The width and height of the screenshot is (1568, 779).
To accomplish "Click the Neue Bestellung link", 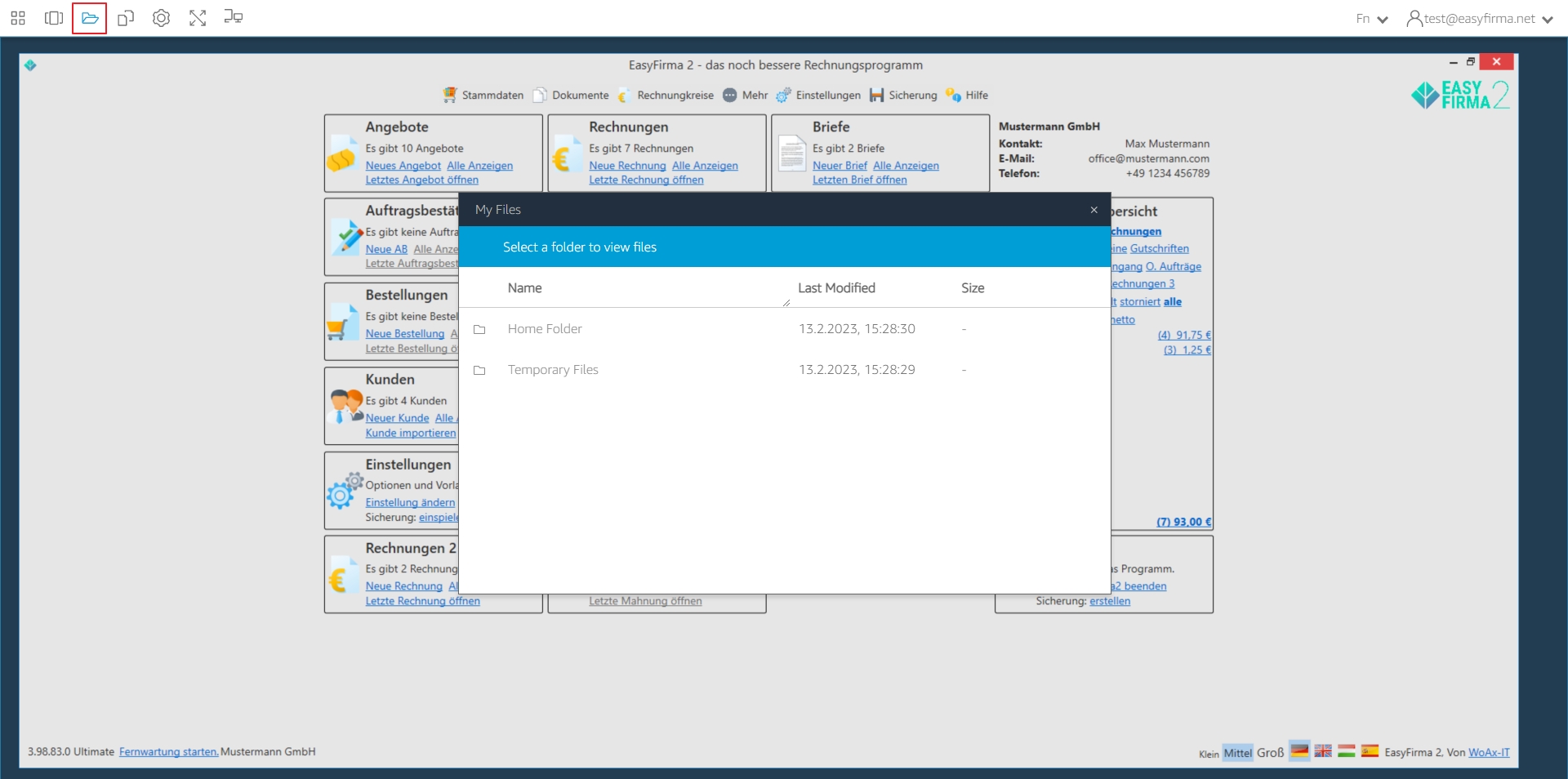I will click(x=405, y=334).
